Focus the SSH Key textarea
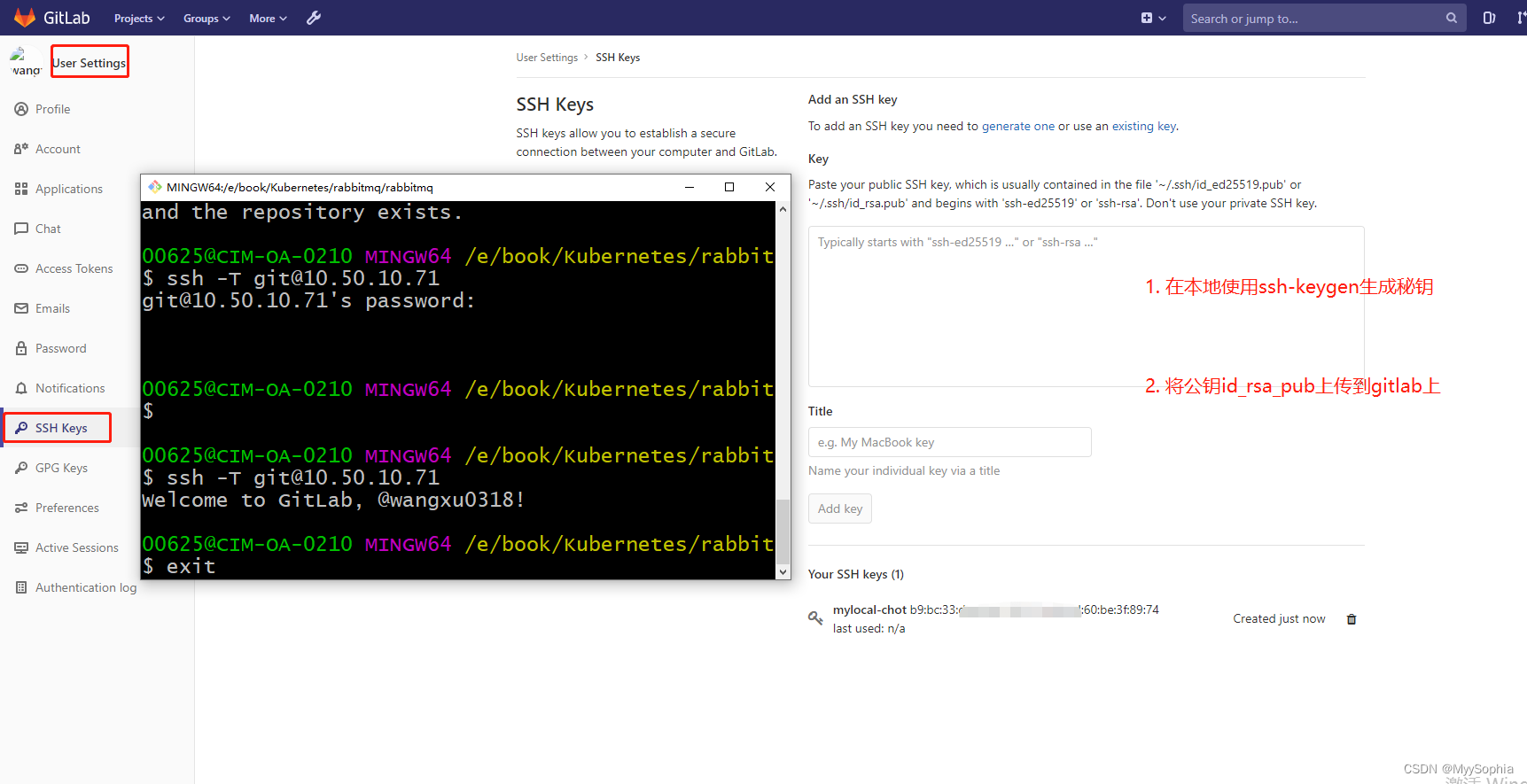1527x784 pixels. pos(1087,307)
